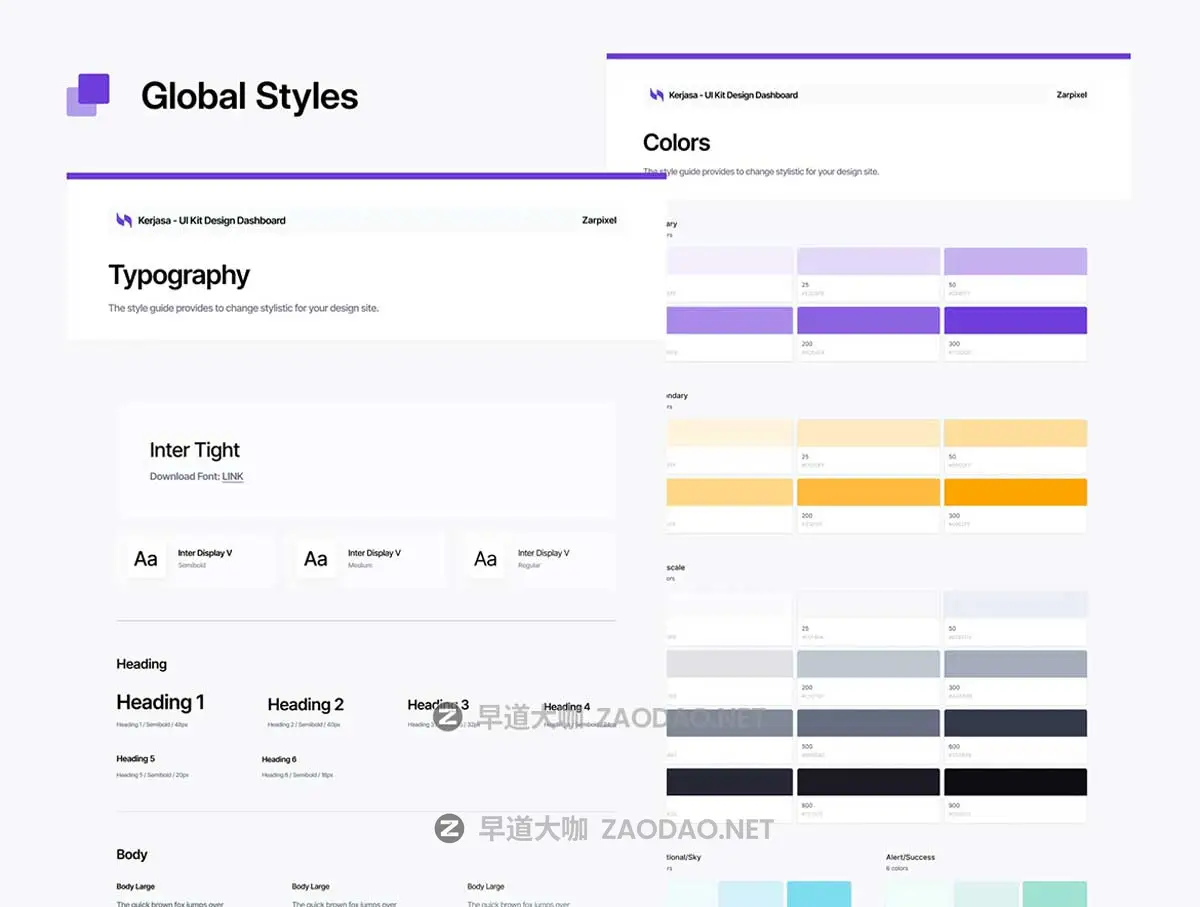Click the Kerjasa logo in the Typography header

pyautogui.click(x=124, y=220)
